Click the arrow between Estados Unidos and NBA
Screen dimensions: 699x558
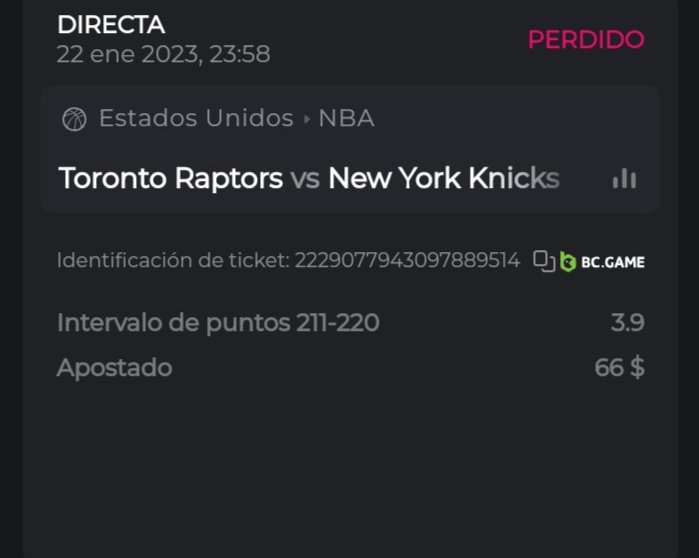tap(306, 119)
